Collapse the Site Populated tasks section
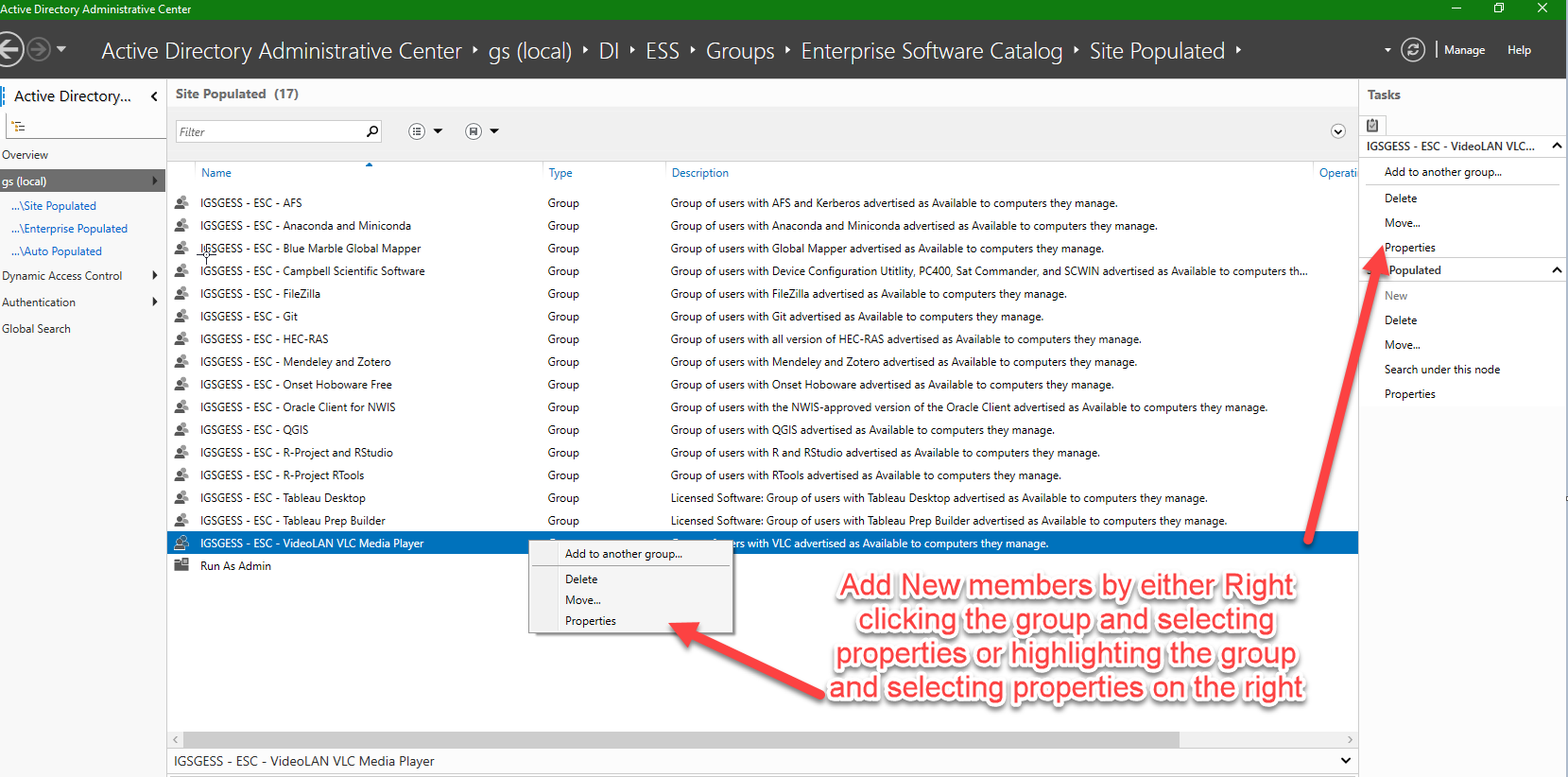Screen dimensions: 1568x777 (1557, 270)
